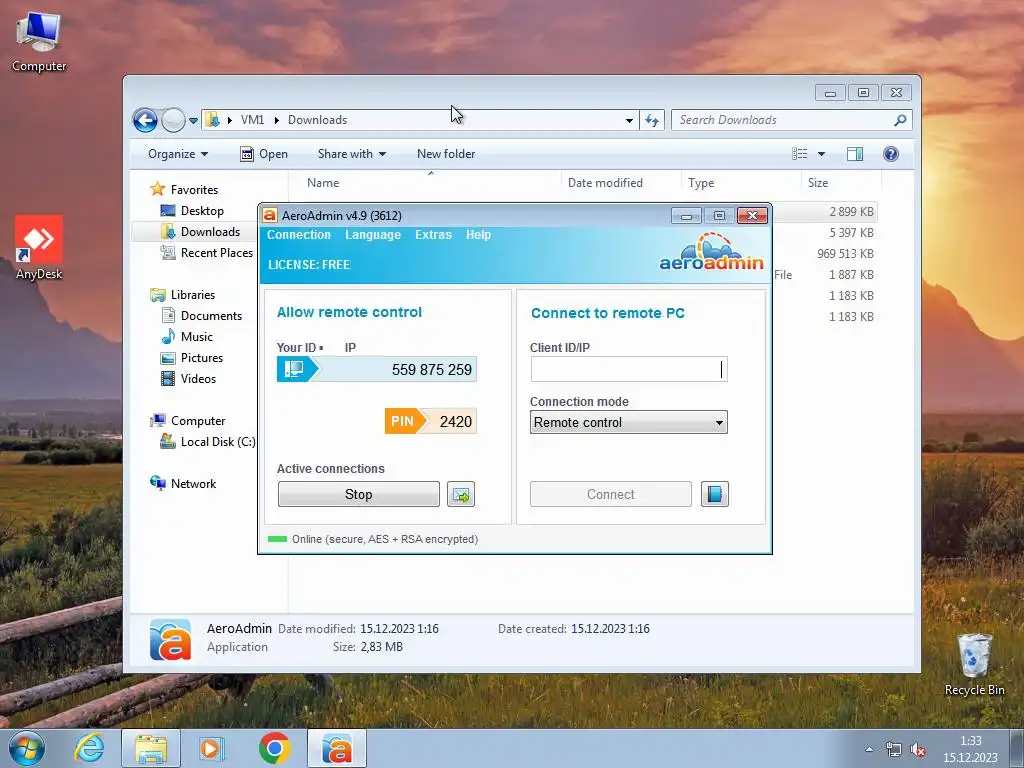Click the aeroadmin logo
1024x768 pixels.
click(711, 252)
